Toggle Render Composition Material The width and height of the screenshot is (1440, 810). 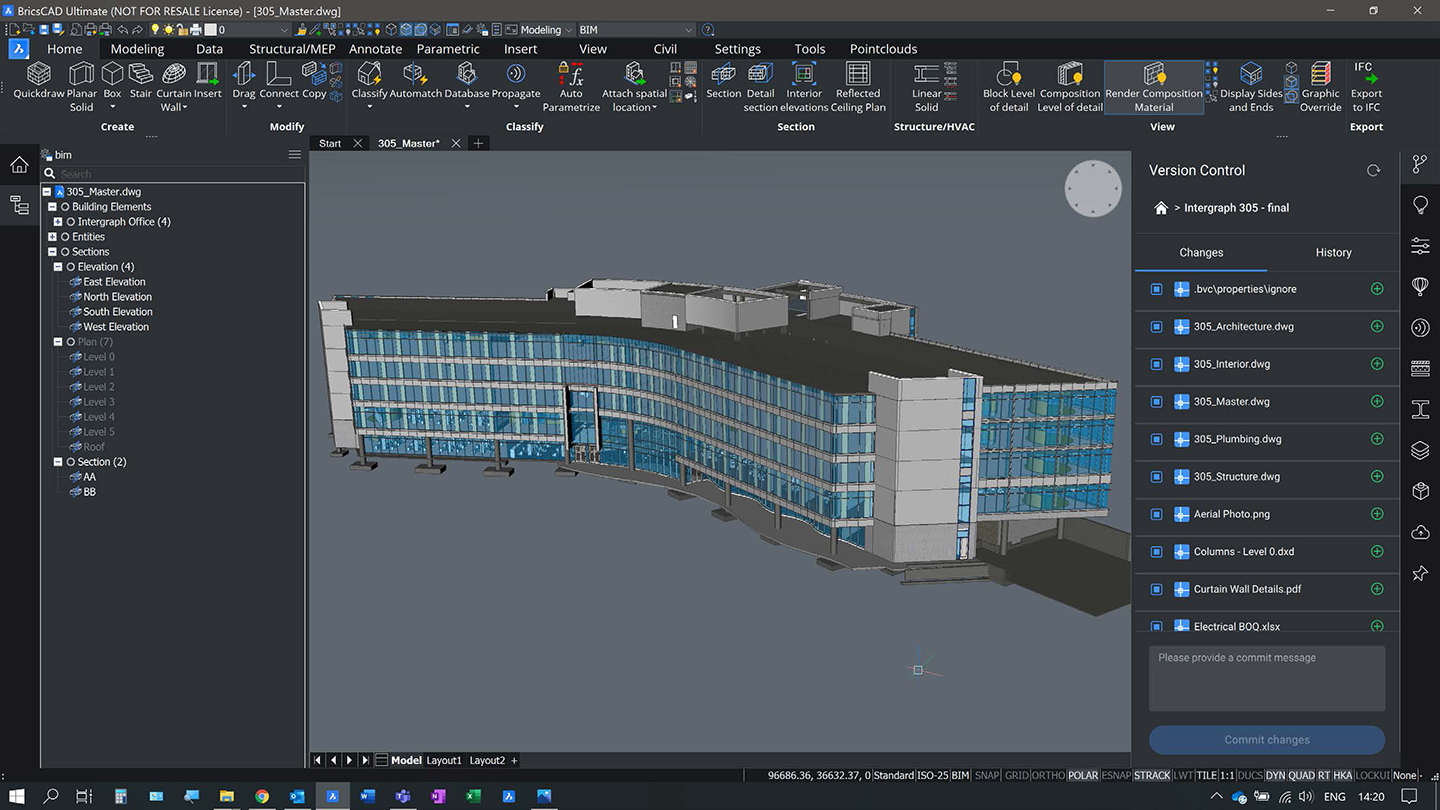1154,87
